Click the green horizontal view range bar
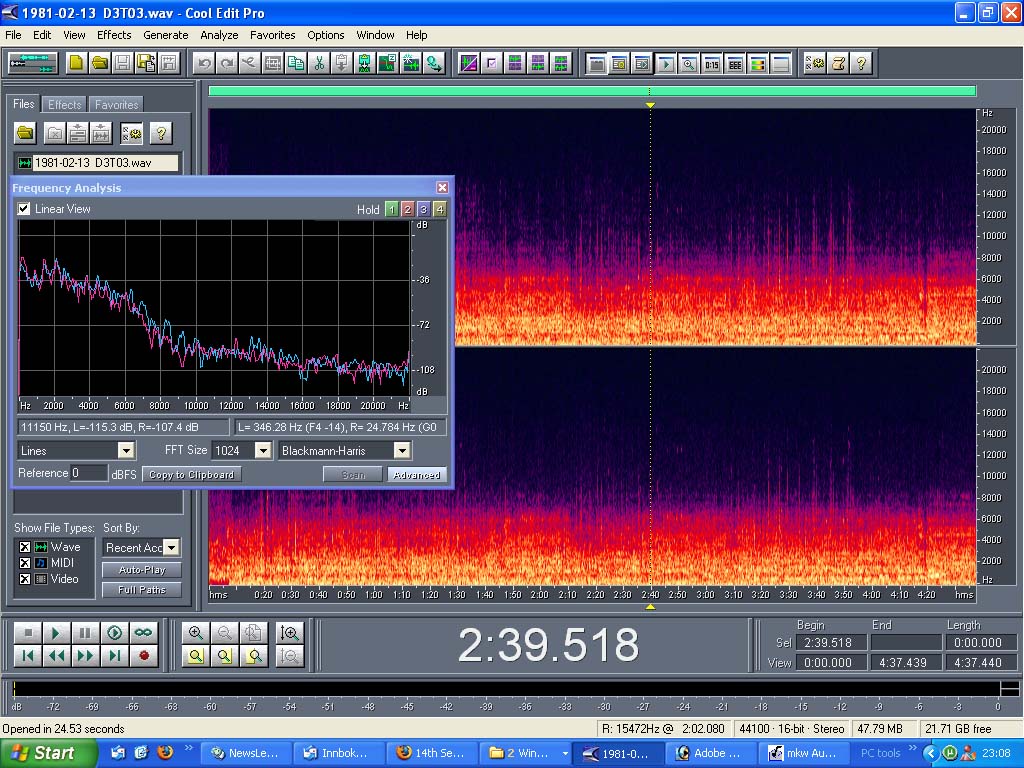1024x768 pixels. click(592, 91)
